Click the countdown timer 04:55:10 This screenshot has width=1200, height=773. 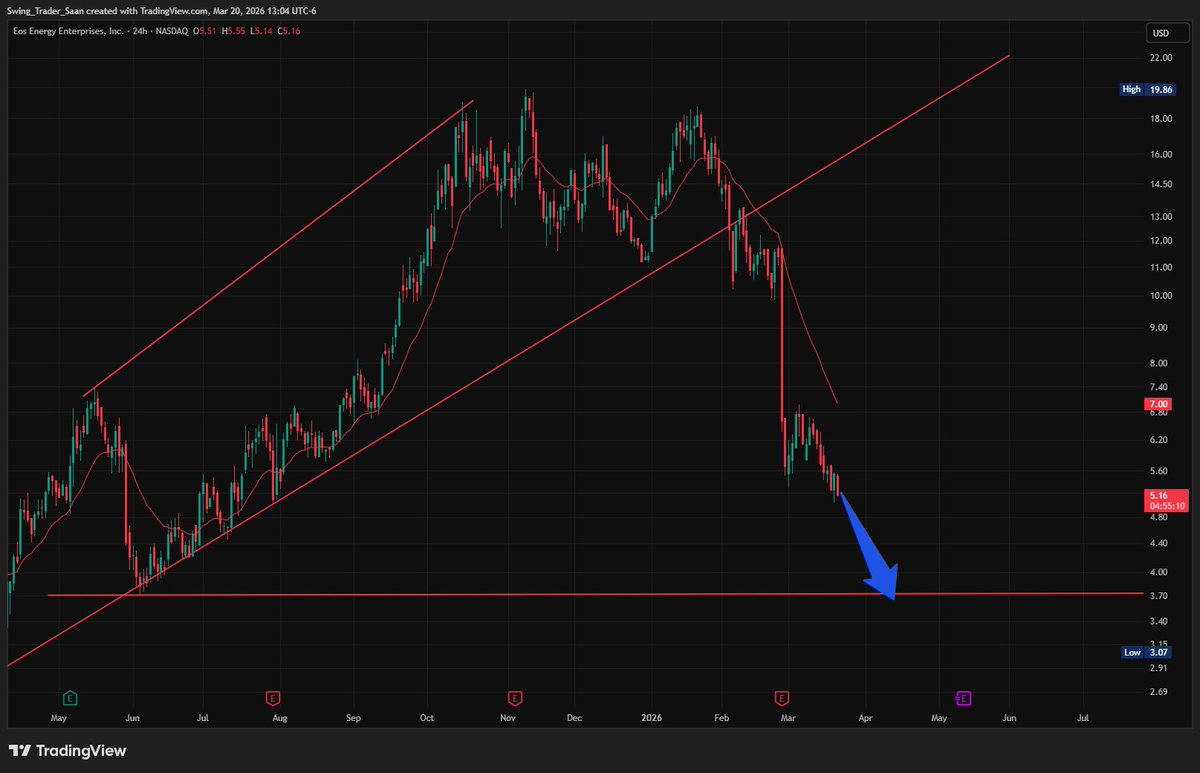point(1169,506)
